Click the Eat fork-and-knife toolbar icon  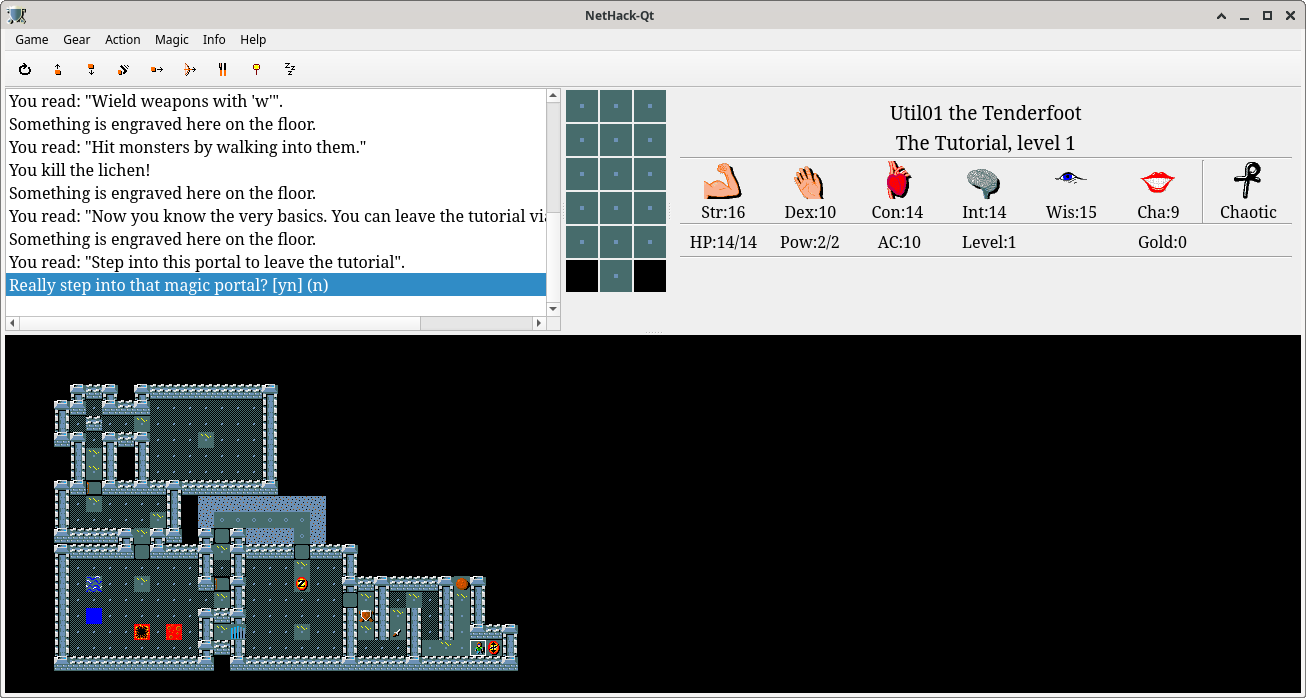(223, 69)
